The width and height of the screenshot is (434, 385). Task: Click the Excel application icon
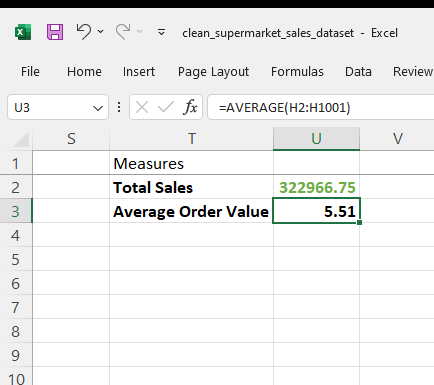(23, 32)
